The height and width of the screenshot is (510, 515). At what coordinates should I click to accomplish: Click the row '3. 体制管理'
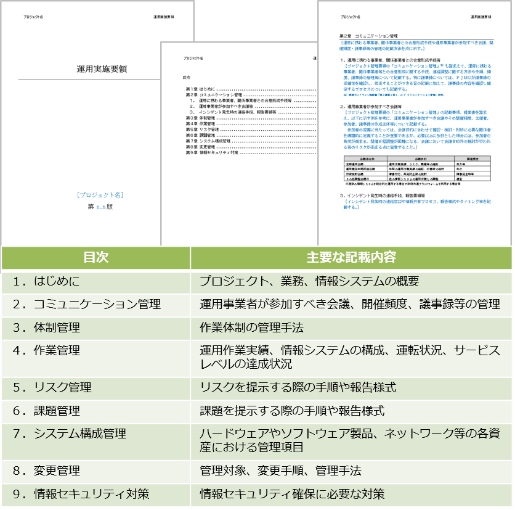coord(257,328)
